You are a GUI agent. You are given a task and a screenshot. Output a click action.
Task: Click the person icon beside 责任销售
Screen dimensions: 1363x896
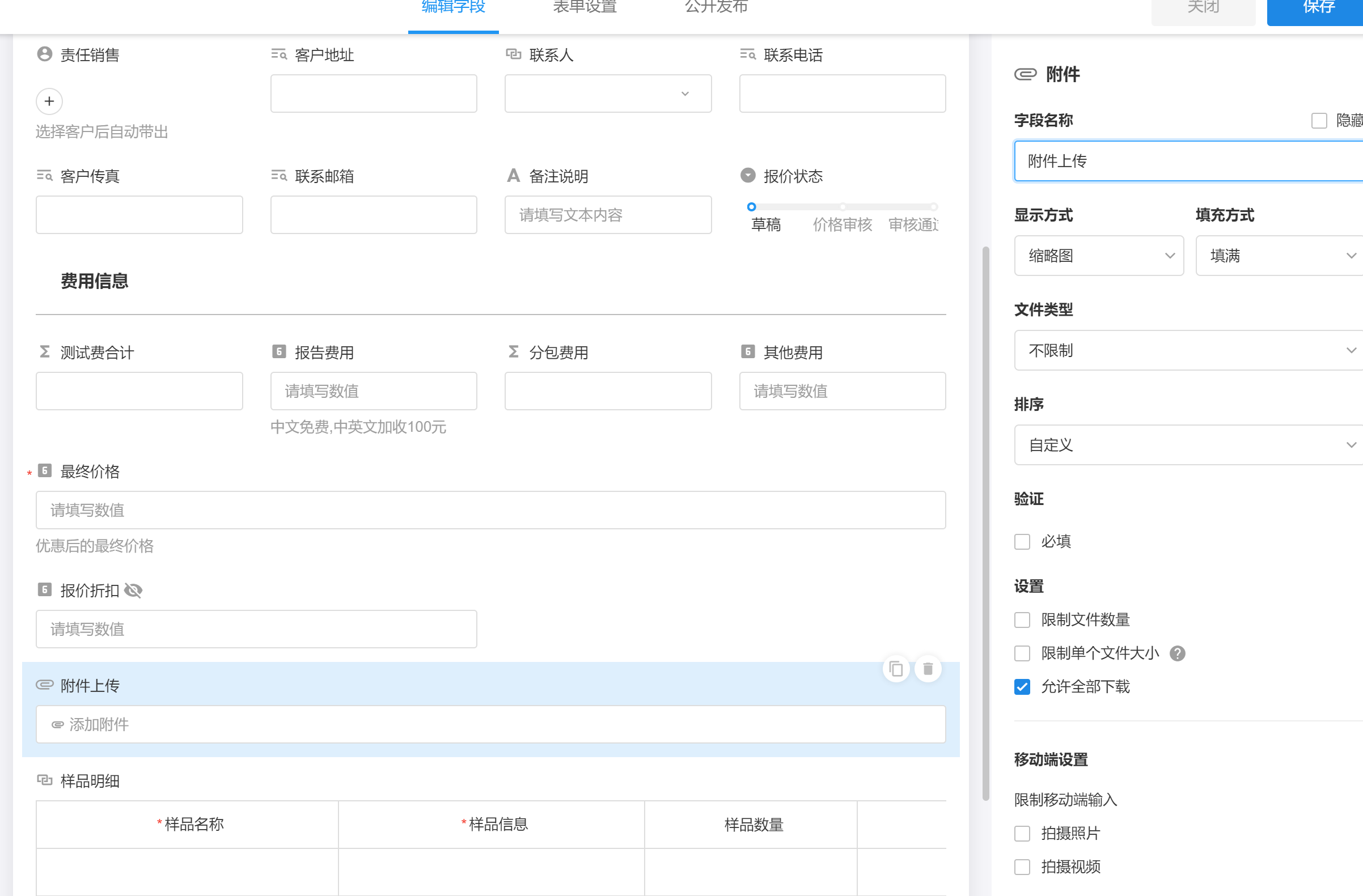pos(45,54)
